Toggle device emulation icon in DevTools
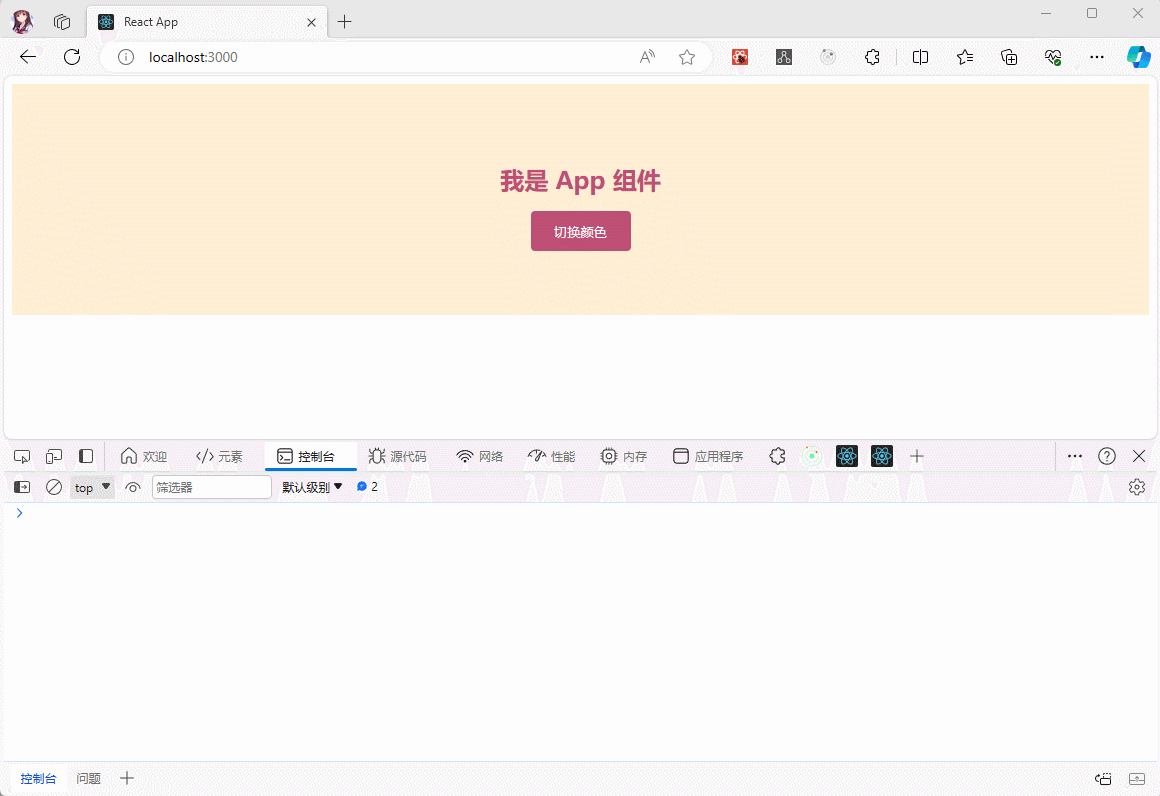The image size is (1160, 796). (x=54, y=456)
